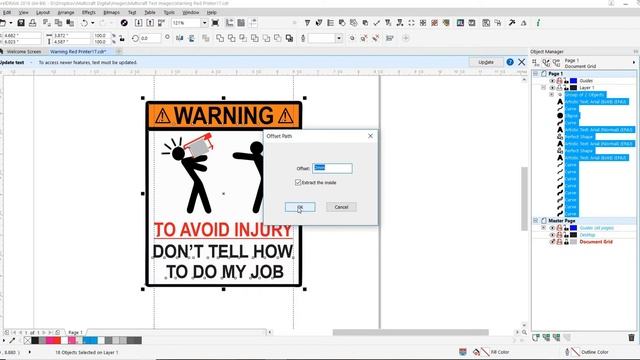This screenshot has height=360, width=640.
Task: Toggle printer icon of Layer 1
Action: click(559, 88)
